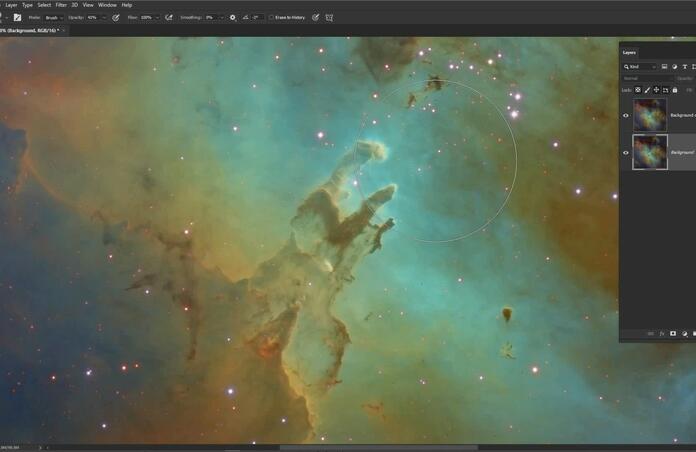
Task: Click the Opacity percentage field
Action: 93,18
